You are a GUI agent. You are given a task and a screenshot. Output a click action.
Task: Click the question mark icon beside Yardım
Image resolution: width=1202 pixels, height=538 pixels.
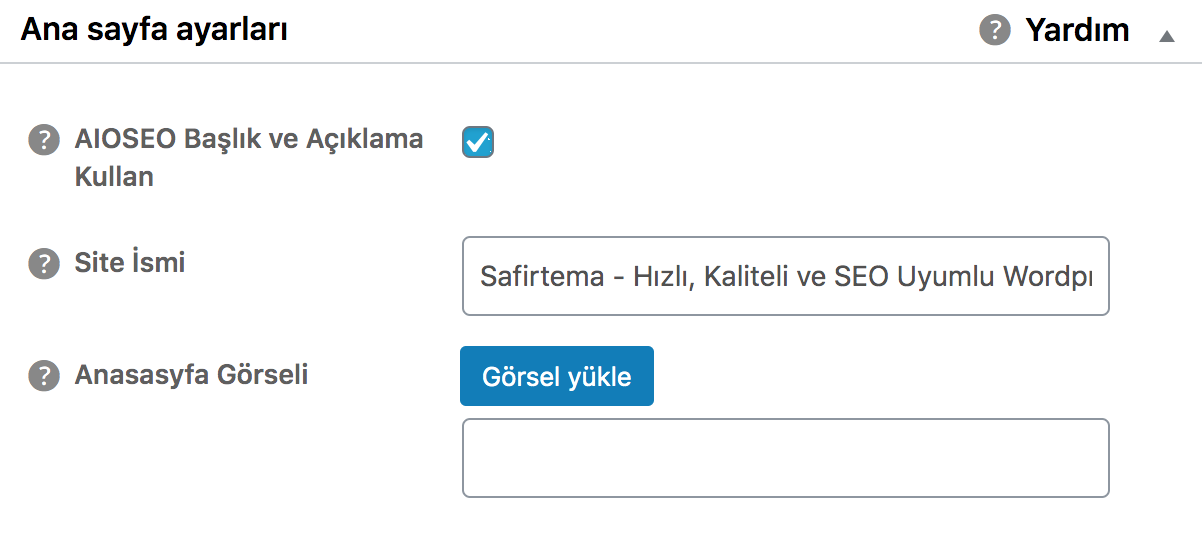coord(994,30)
